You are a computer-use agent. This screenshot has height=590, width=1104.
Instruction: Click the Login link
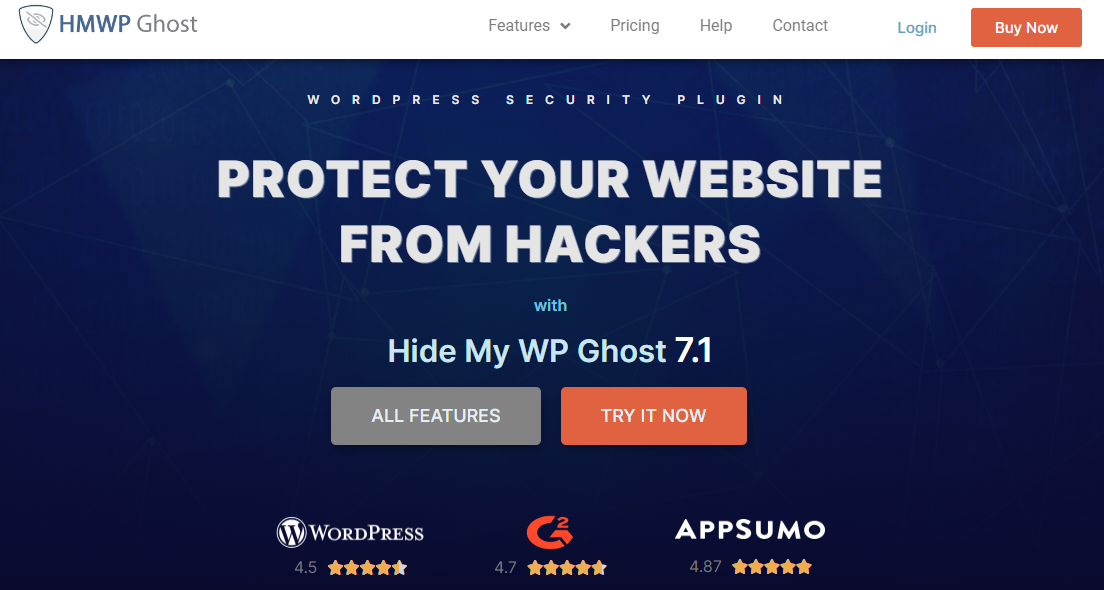917,27
